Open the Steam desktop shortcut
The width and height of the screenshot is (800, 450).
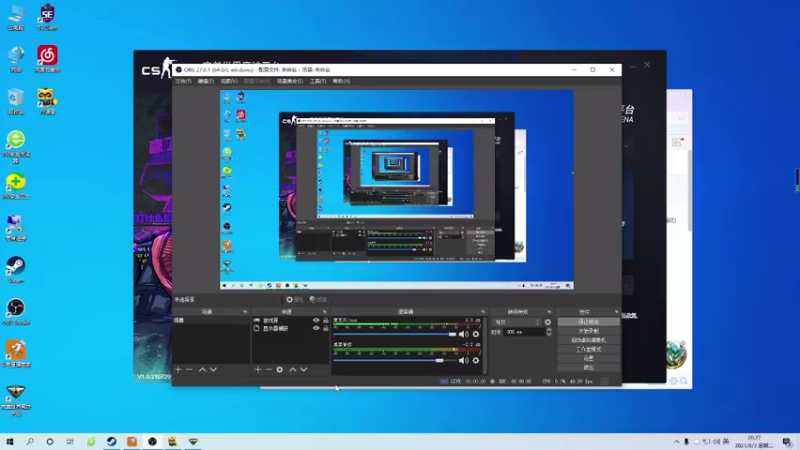[x=16, y=269]
